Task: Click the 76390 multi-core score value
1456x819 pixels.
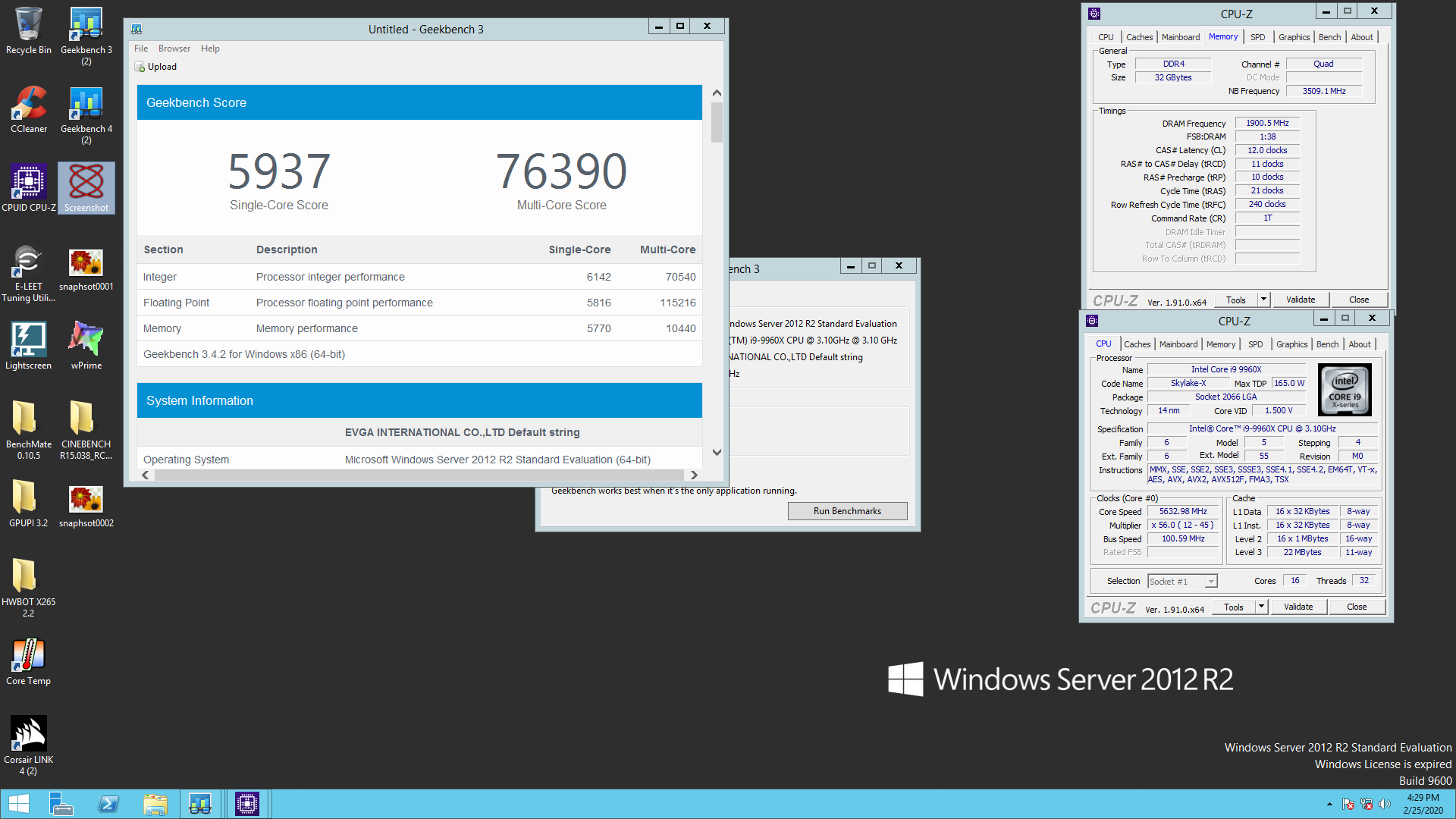Action: [561, 171]
